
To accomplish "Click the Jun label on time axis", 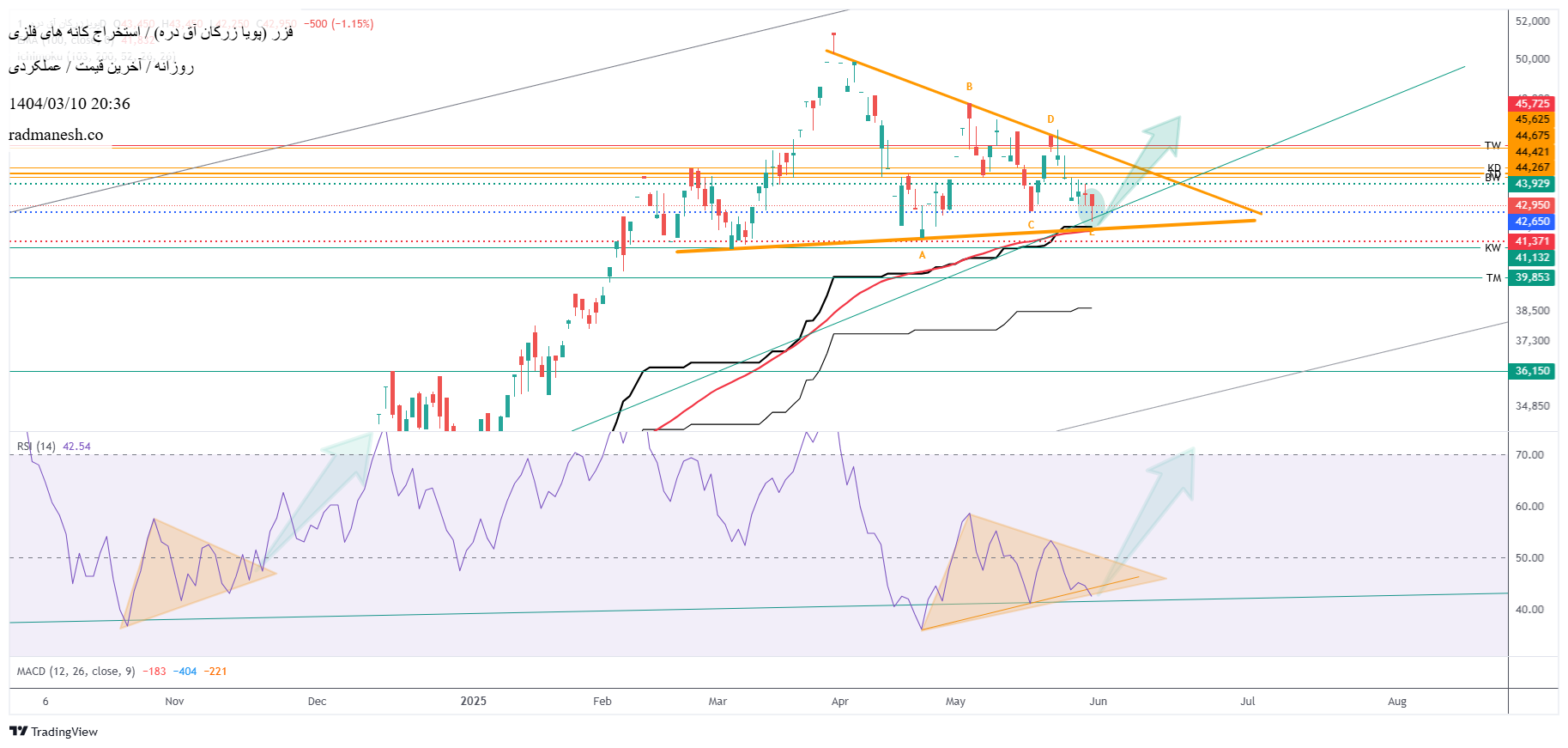I will (x=1098, y=702).
